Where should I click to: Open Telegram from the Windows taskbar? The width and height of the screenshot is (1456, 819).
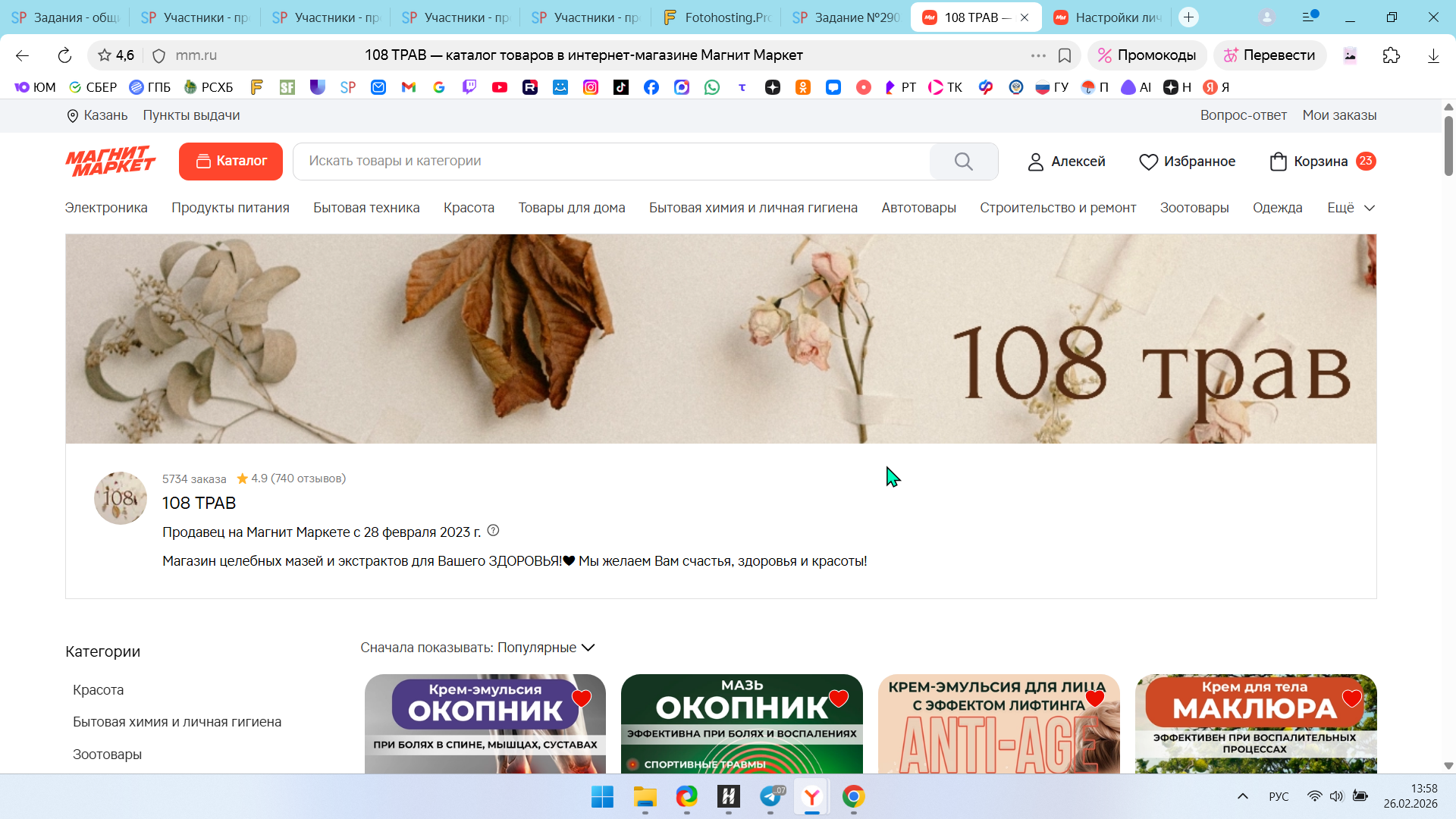pyautogui.click(x=770, y=796)
